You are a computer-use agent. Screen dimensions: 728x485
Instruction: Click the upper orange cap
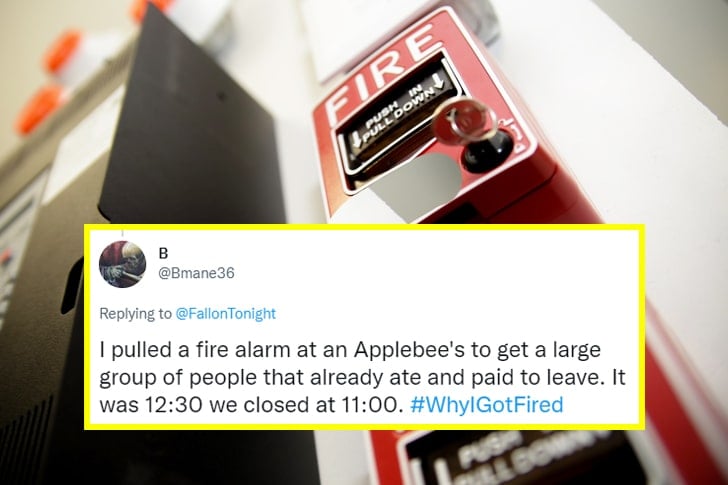click(62, 50)
